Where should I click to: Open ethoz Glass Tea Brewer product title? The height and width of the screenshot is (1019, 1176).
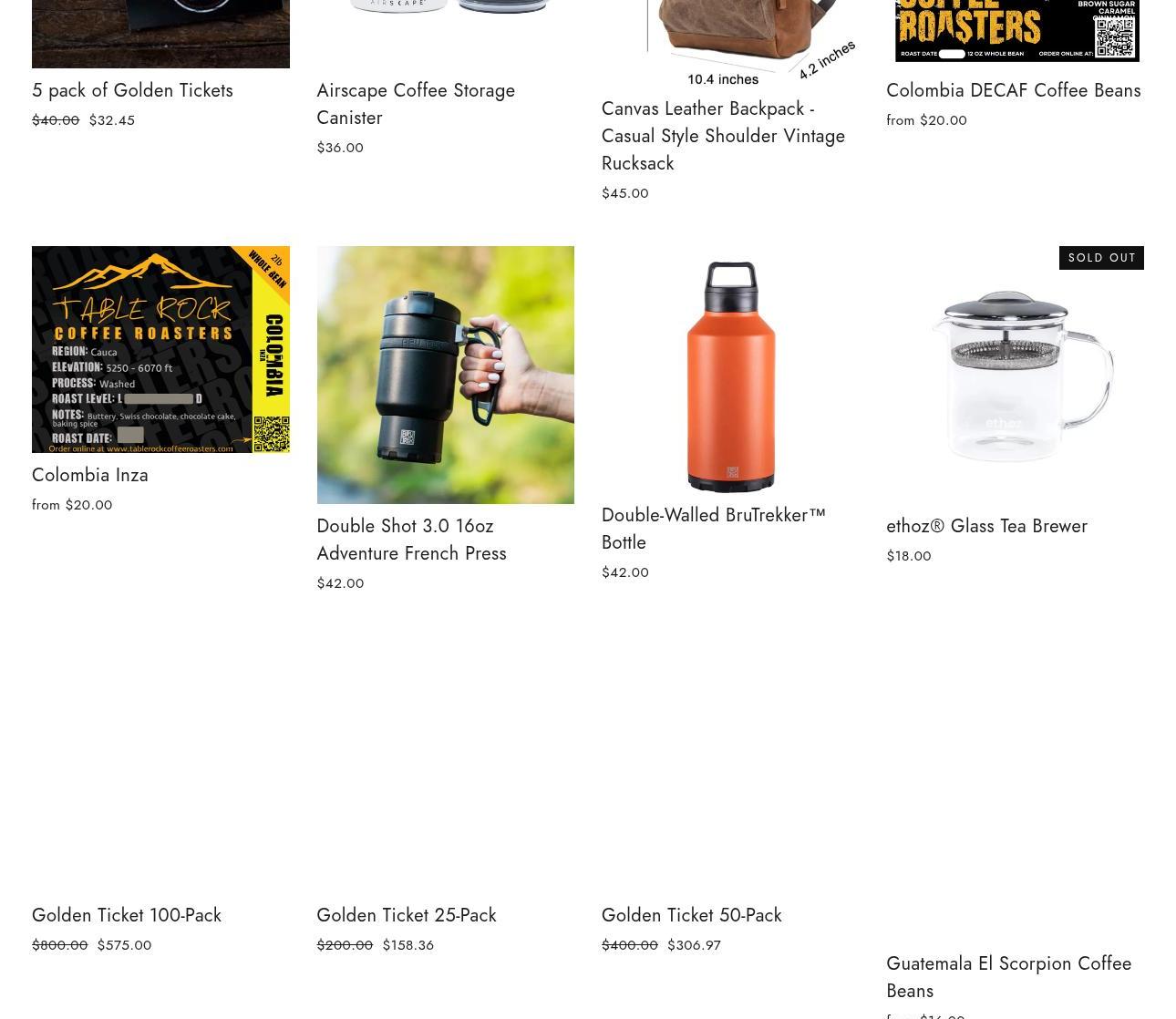[x=986, y=526]
